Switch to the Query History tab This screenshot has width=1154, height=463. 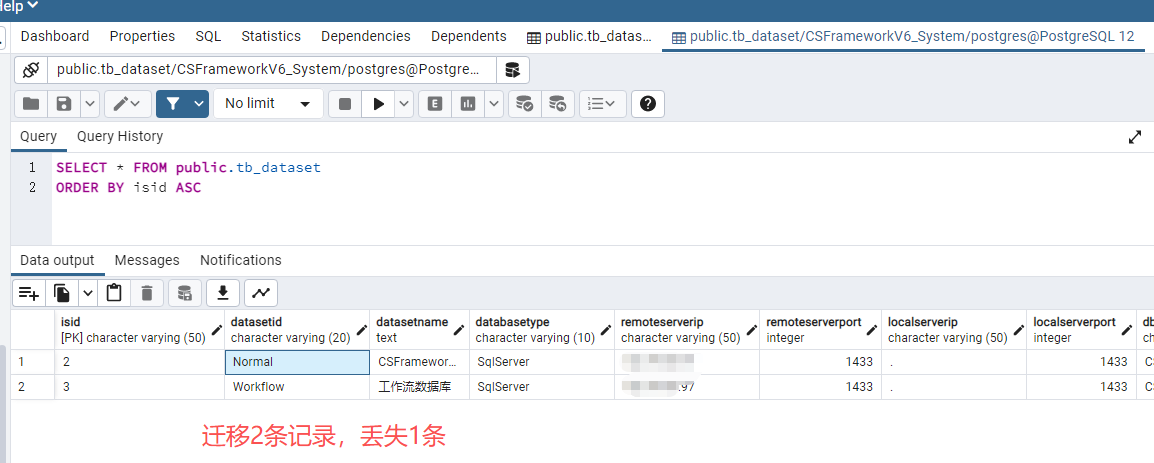coord(120,136)
